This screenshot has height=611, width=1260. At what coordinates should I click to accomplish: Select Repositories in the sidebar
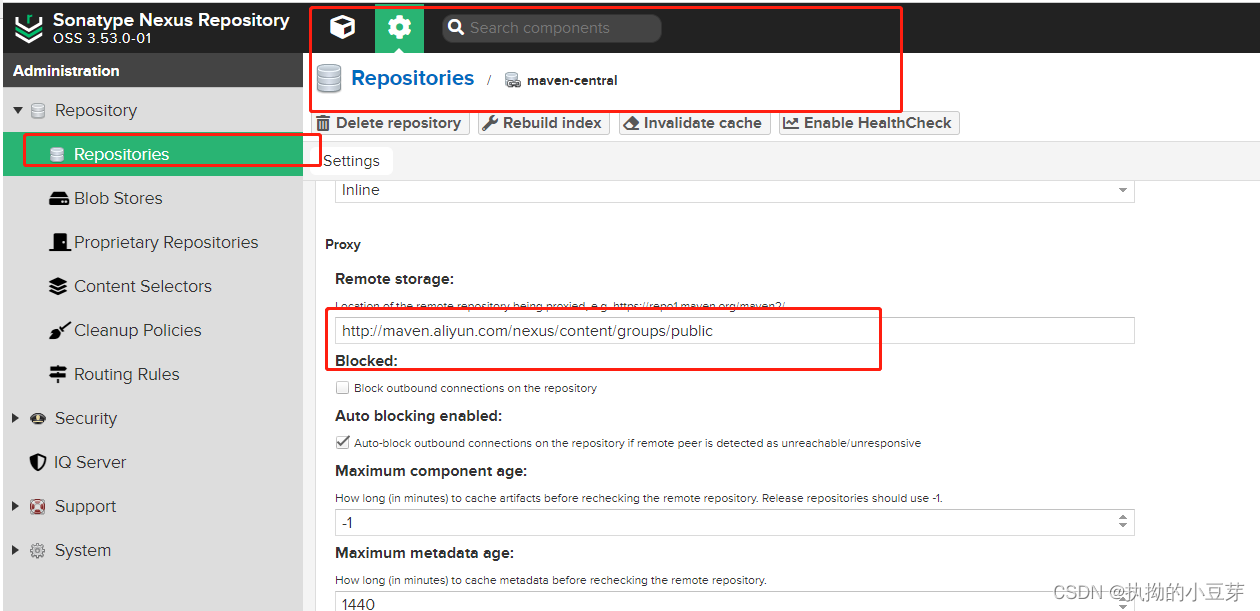point(153,154)
